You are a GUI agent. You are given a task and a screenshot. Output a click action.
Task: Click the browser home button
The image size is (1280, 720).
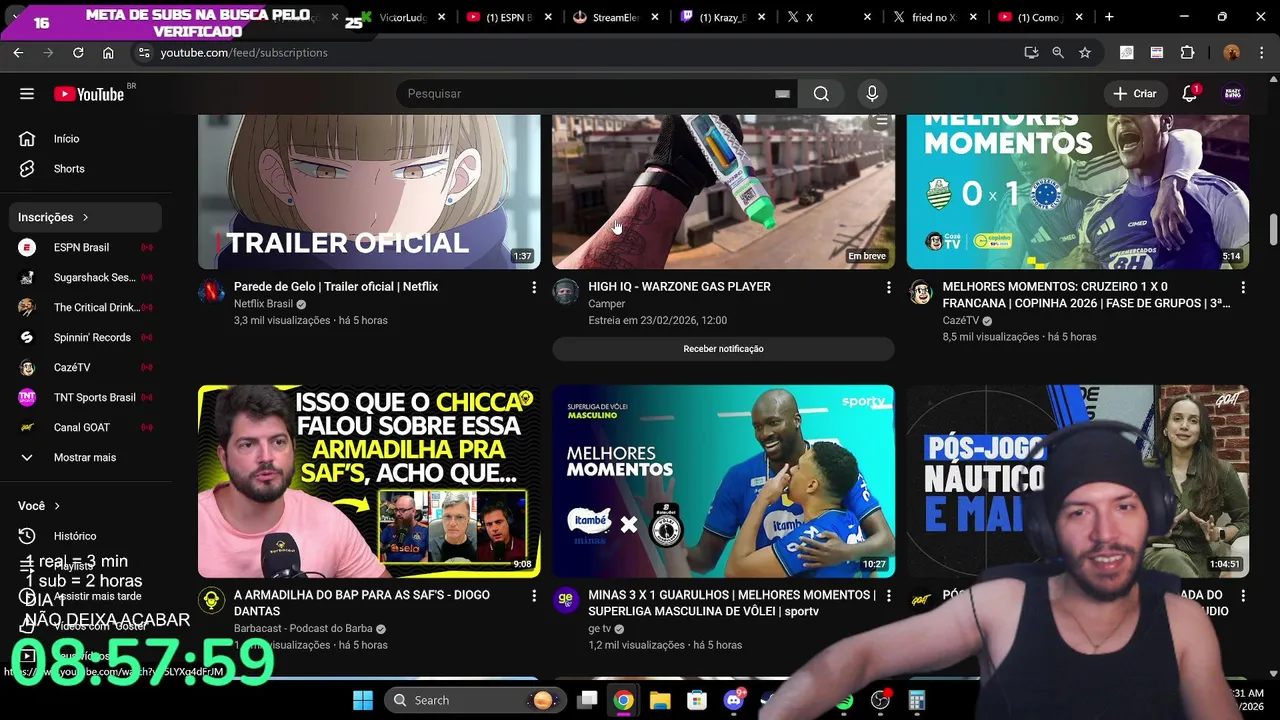point(108,53)
